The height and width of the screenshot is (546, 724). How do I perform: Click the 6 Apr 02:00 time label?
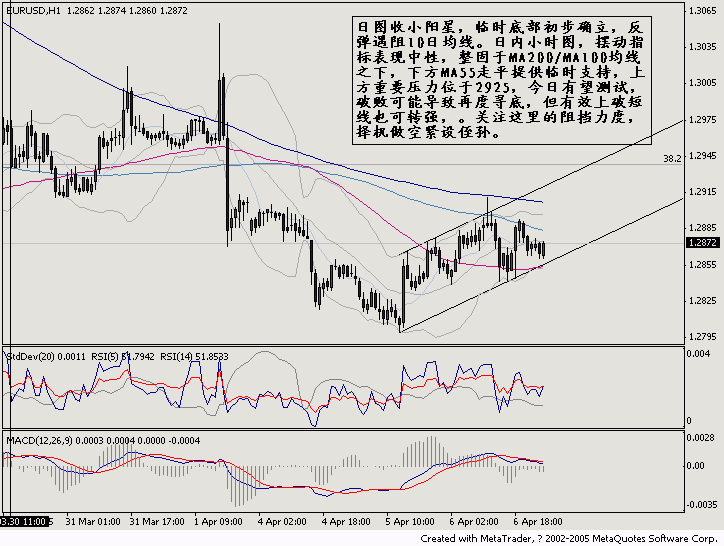pyautogui.click(x=474, y=522)
